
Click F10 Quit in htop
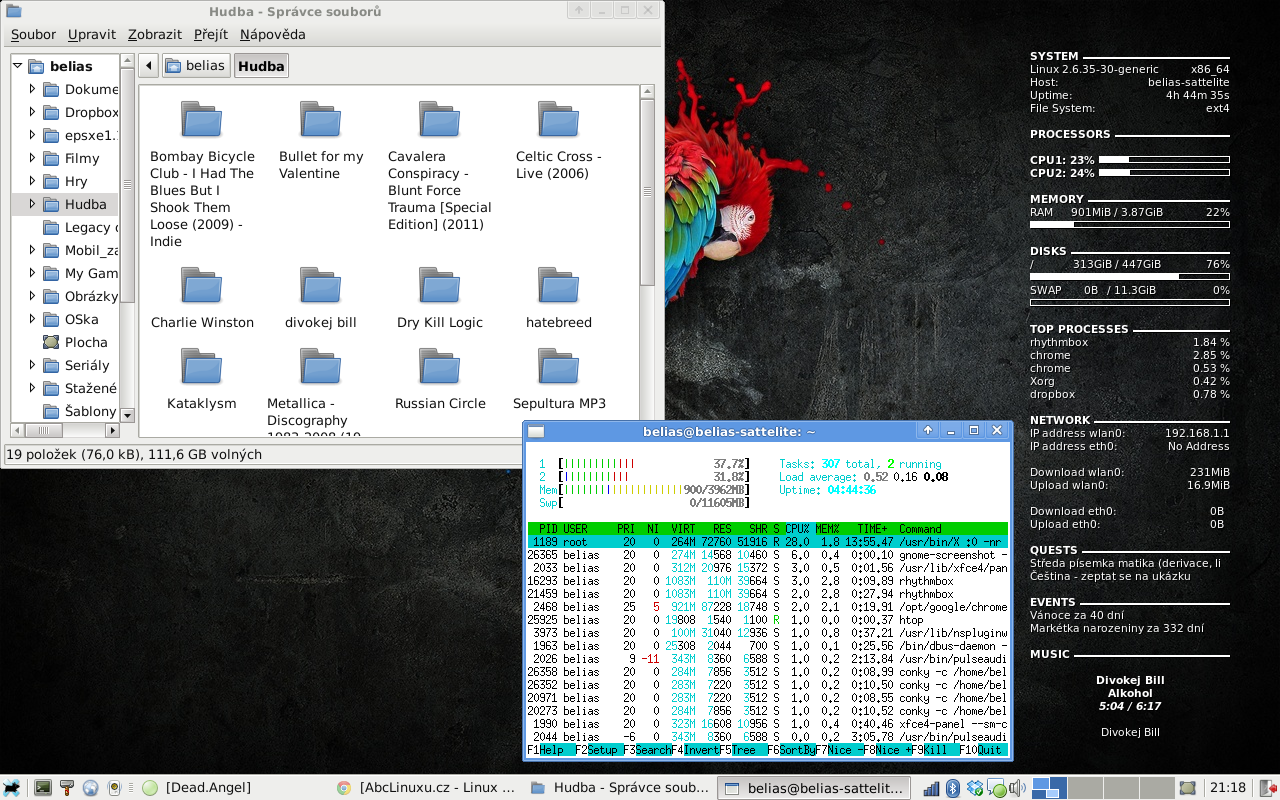pos(982,750)
